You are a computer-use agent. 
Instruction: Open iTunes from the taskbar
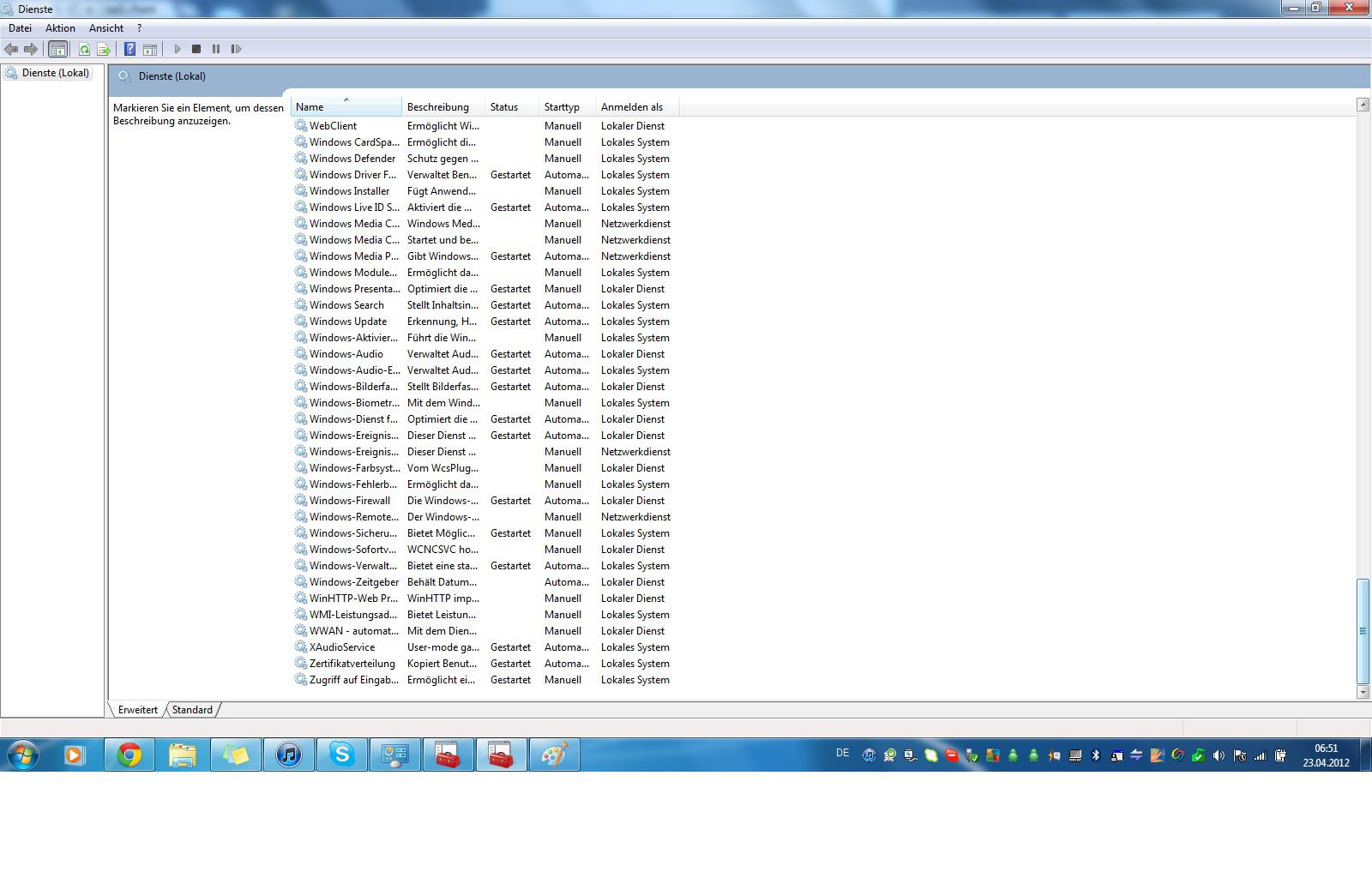tap(289, 755)
